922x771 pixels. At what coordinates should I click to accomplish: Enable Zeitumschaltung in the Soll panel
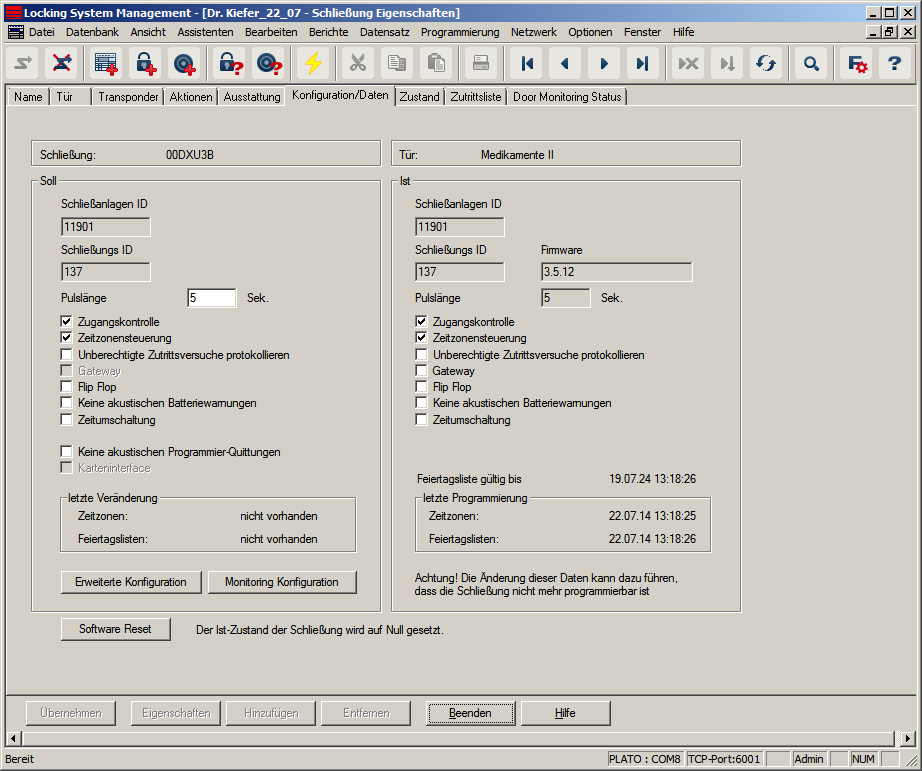coord(67,420)
